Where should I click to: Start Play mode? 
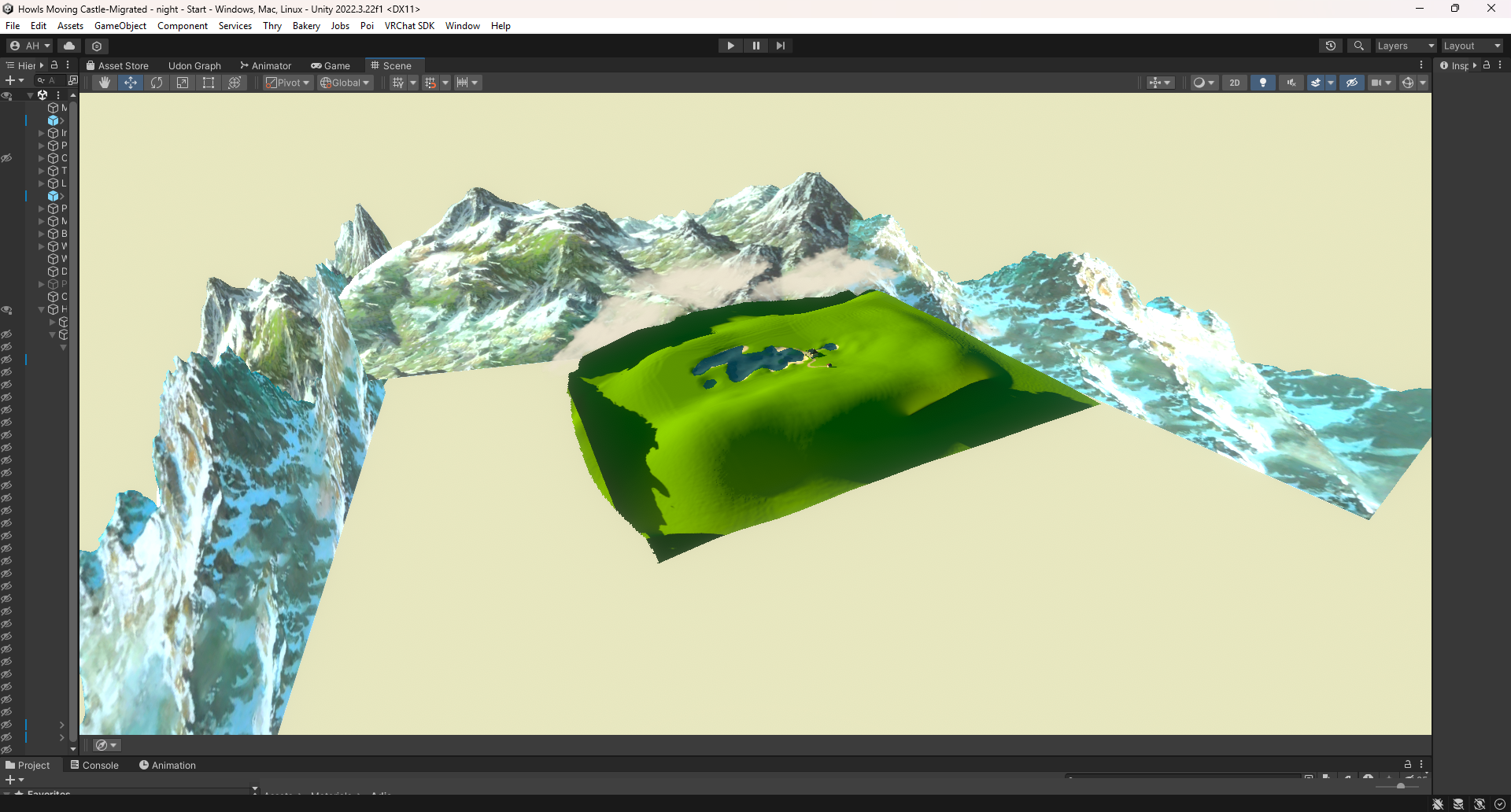[730, 46]
